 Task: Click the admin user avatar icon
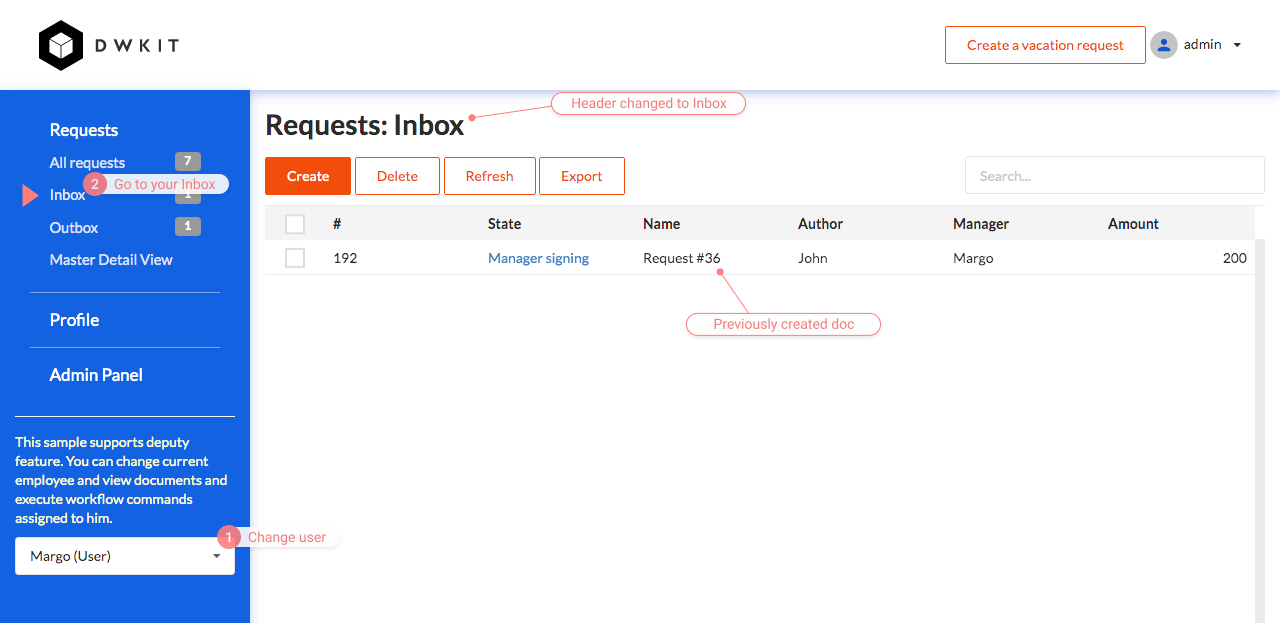(x=1163, y=45)
